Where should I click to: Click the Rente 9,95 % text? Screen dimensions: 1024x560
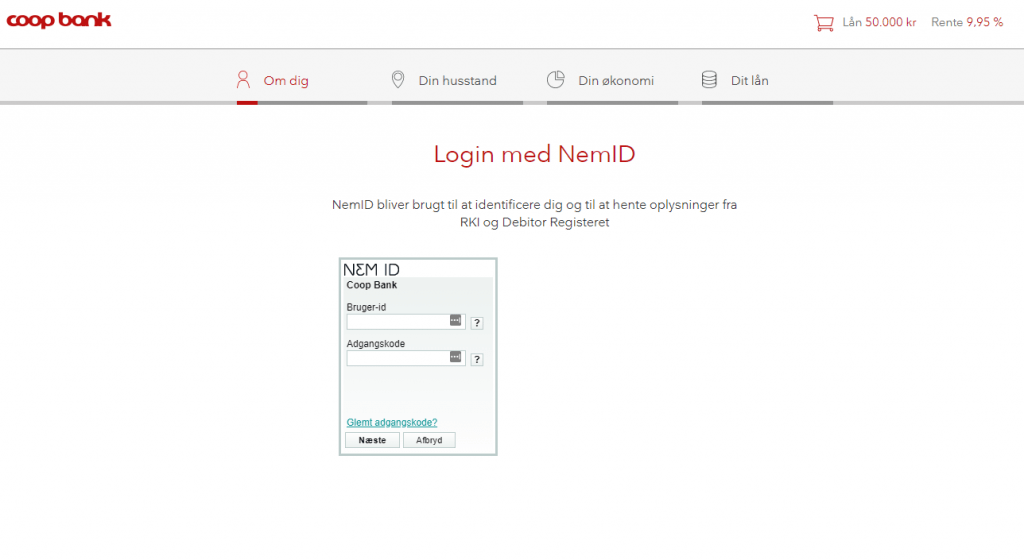[967, 22]
